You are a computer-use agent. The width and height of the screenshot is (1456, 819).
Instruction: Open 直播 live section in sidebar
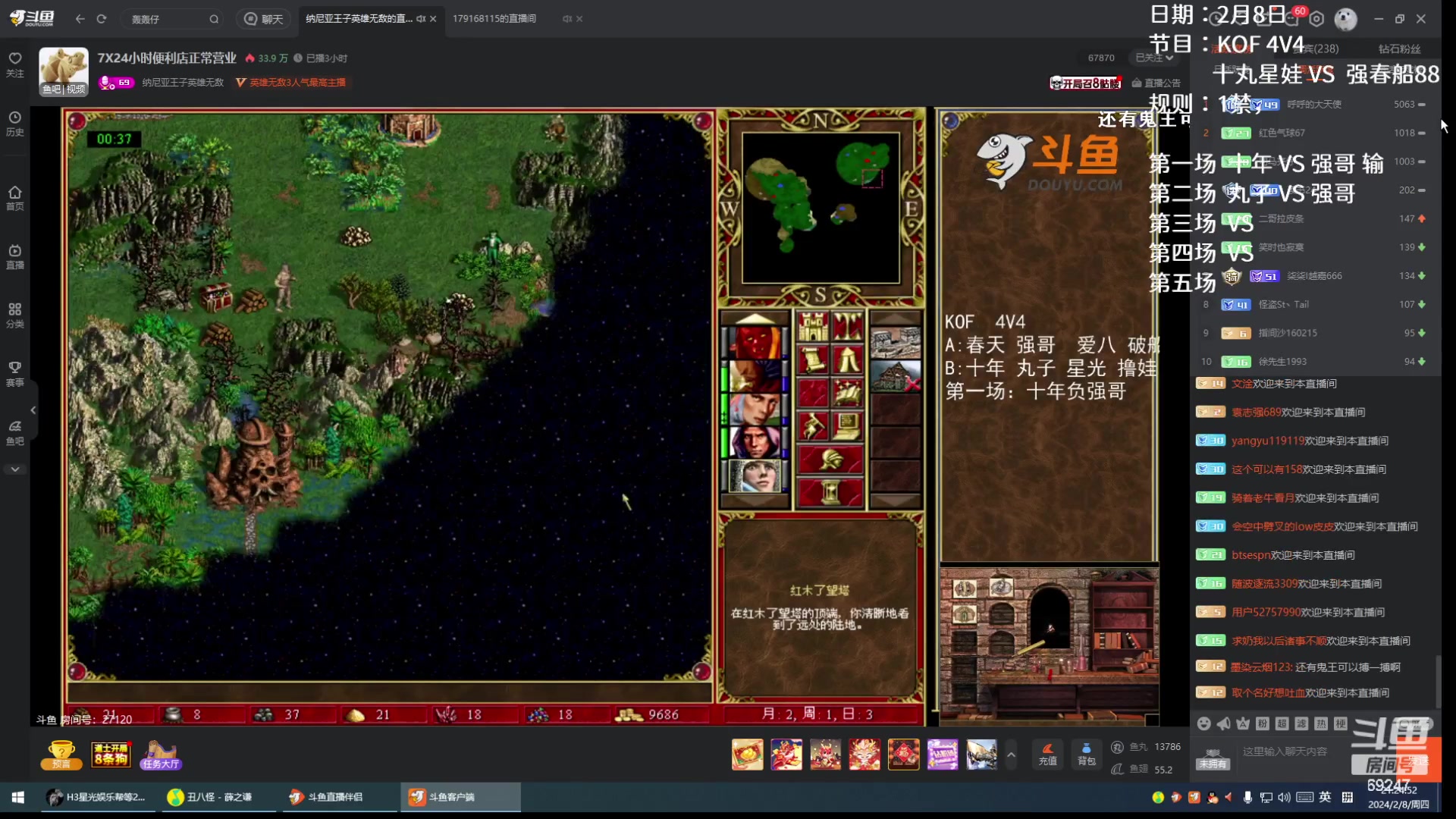(x=15, y=257)
